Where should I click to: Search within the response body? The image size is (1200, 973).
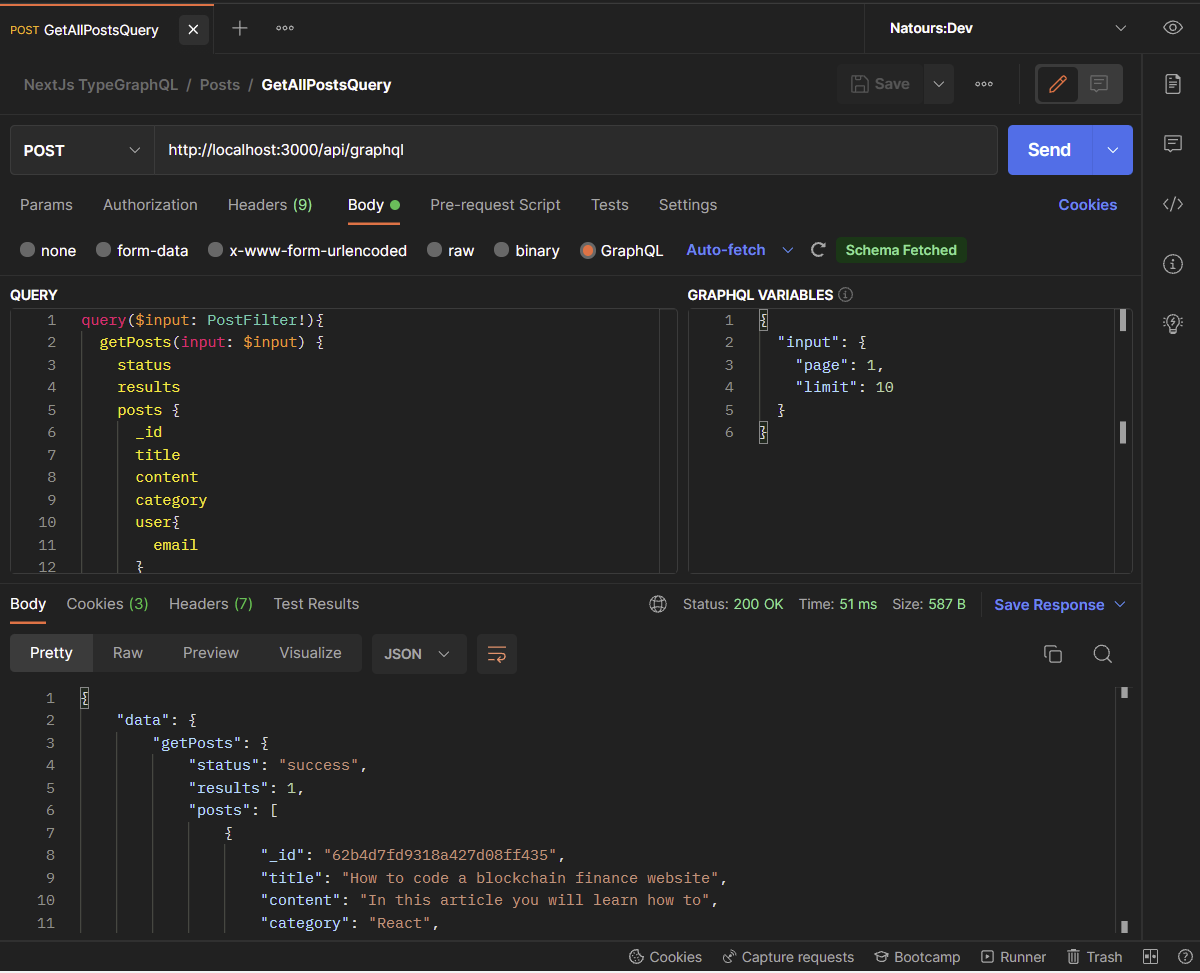(x=1102, y=654)
